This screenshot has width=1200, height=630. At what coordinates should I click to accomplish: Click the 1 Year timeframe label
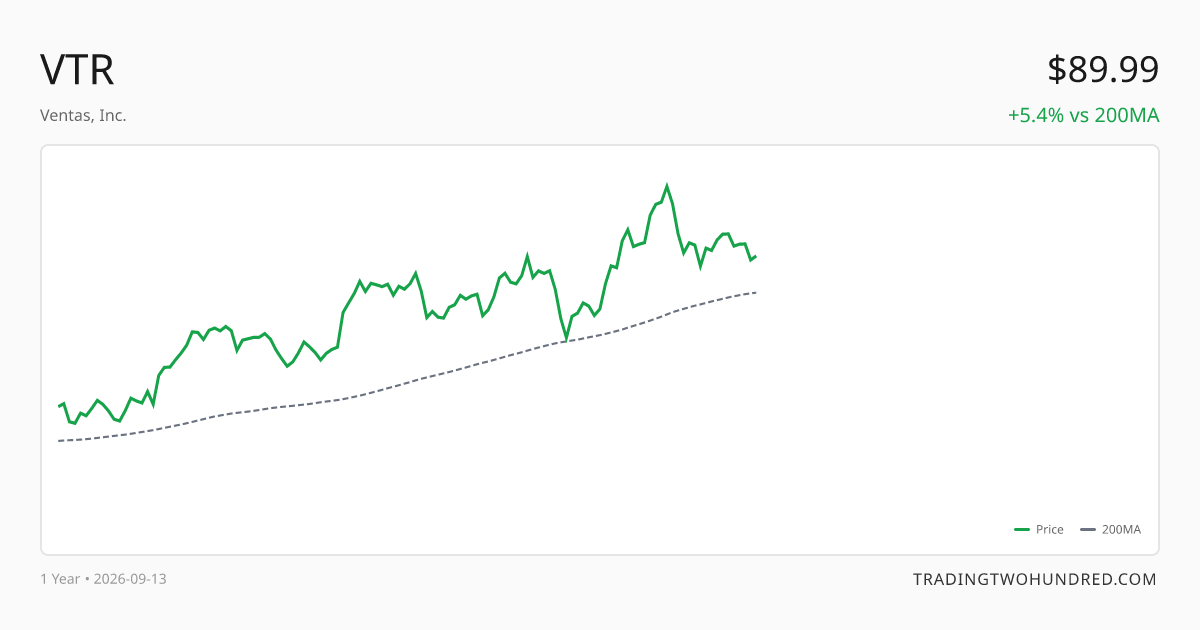[x=60, y=579]
